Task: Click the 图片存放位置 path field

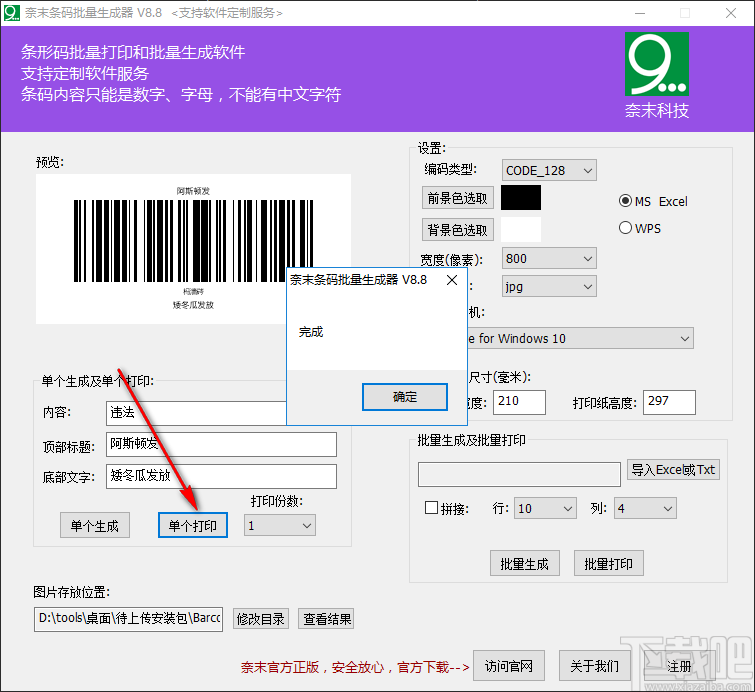Action: [128, 619]
